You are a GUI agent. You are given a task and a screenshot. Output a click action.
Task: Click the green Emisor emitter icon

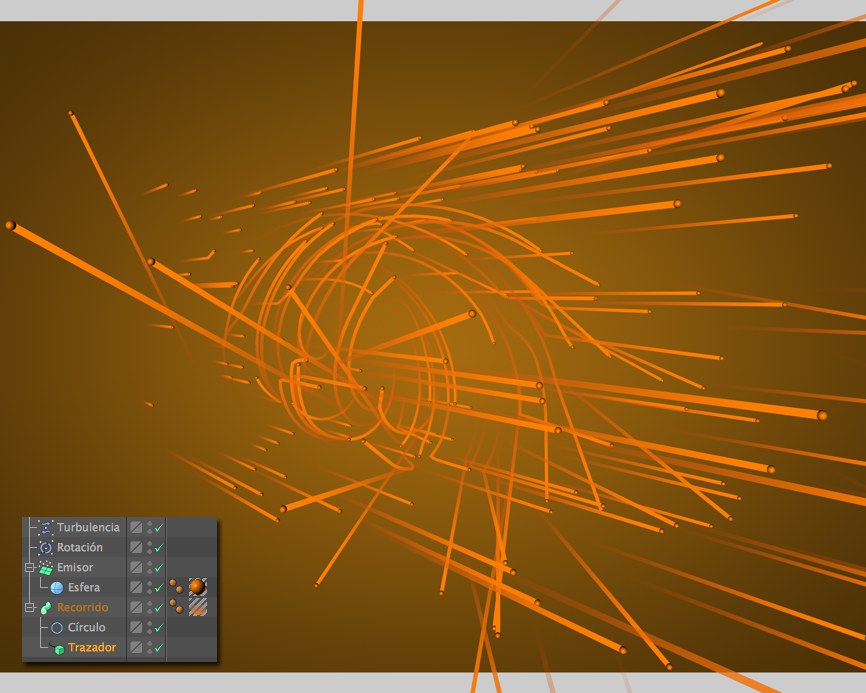[x=45, y=567]
